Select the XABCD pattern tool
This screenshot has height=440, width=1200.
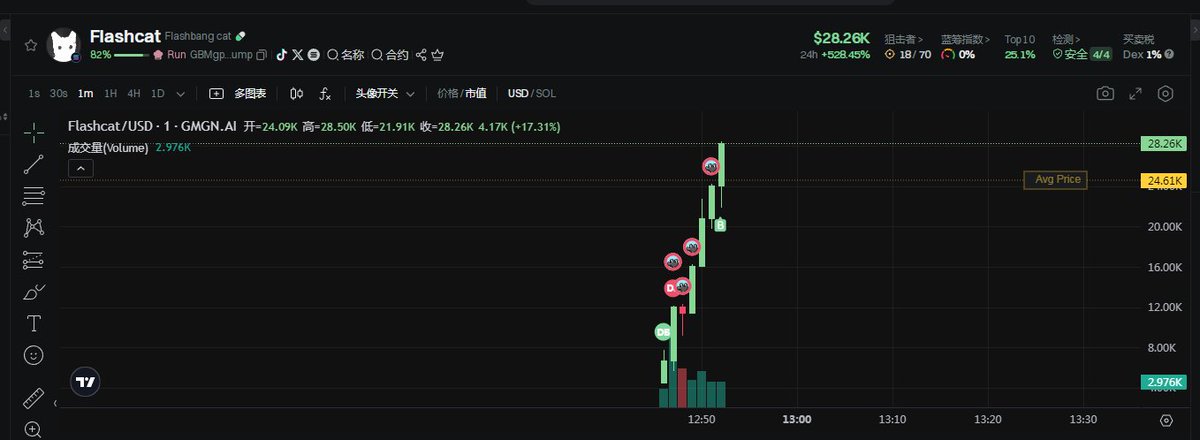click(34, 228)
